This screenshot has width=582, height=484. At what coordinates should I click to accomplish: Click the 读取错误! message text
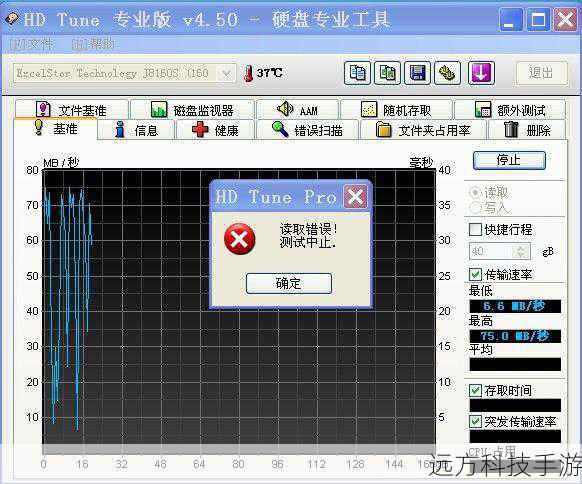308,229
